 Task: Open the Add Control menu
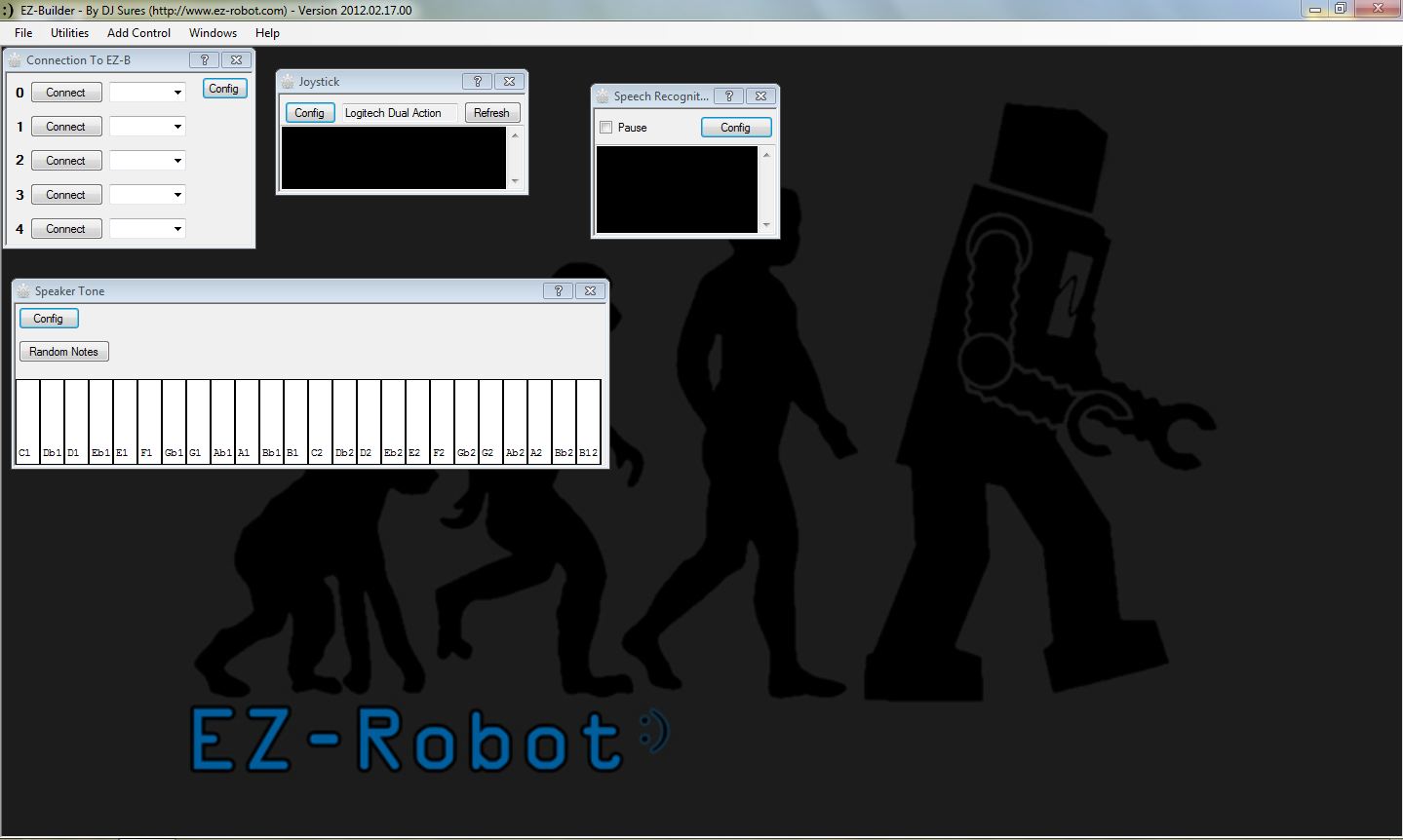pyautogui.click(x=139, y=33)
